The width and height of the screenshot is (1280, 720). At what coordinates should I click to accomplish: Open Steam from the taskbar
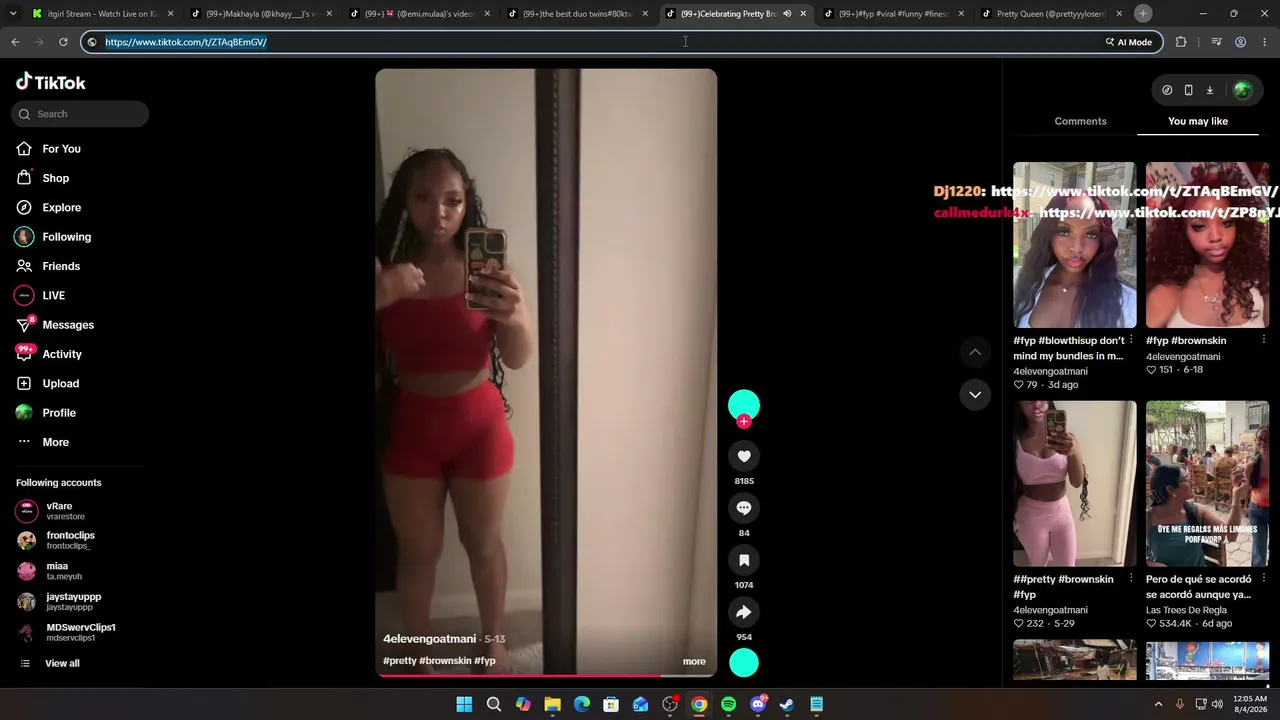(787, 704)
